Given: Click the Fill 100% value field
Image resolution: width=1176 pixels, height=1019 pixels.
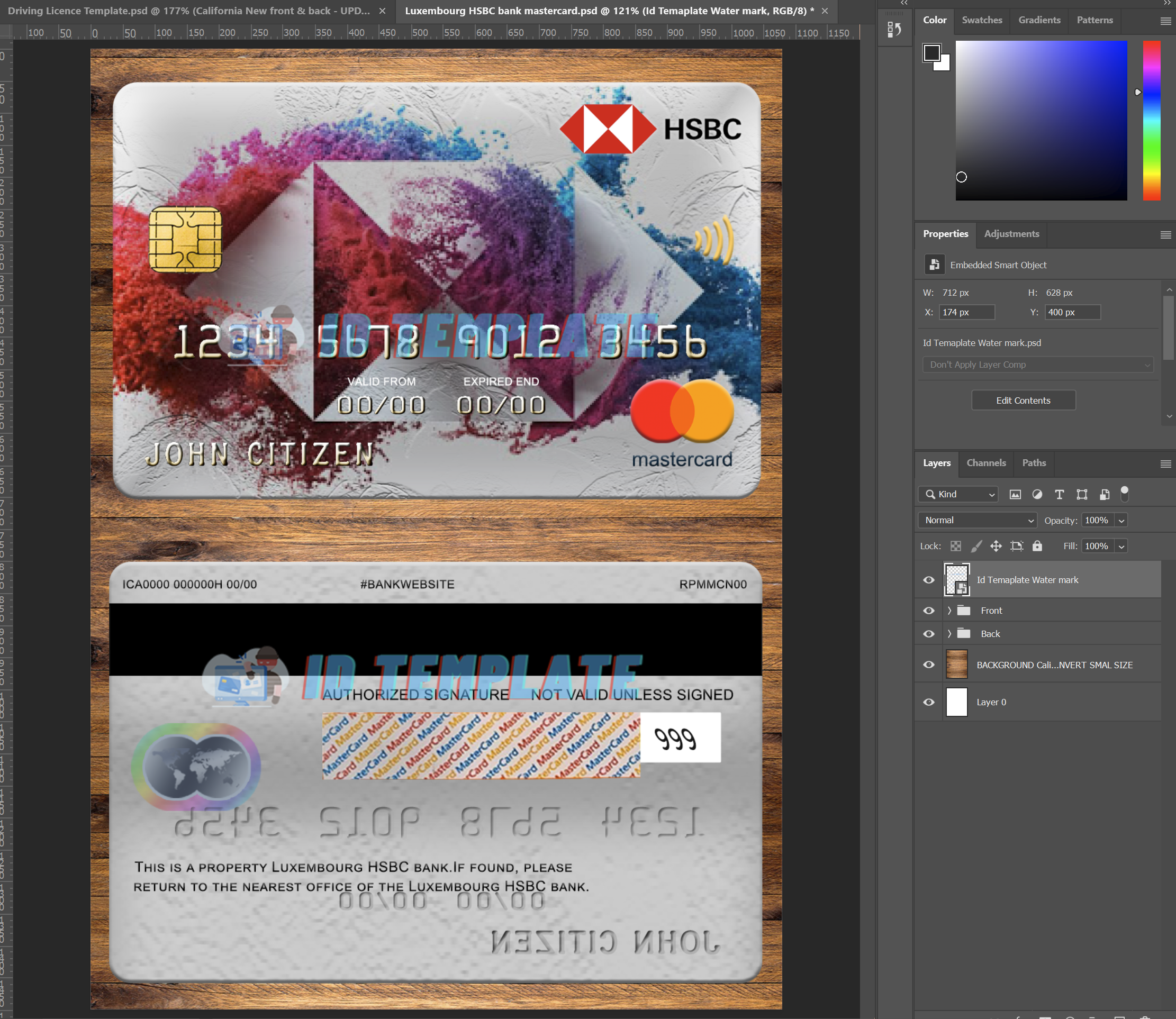Looking at the screenshot, I should tap(1097, 546).
